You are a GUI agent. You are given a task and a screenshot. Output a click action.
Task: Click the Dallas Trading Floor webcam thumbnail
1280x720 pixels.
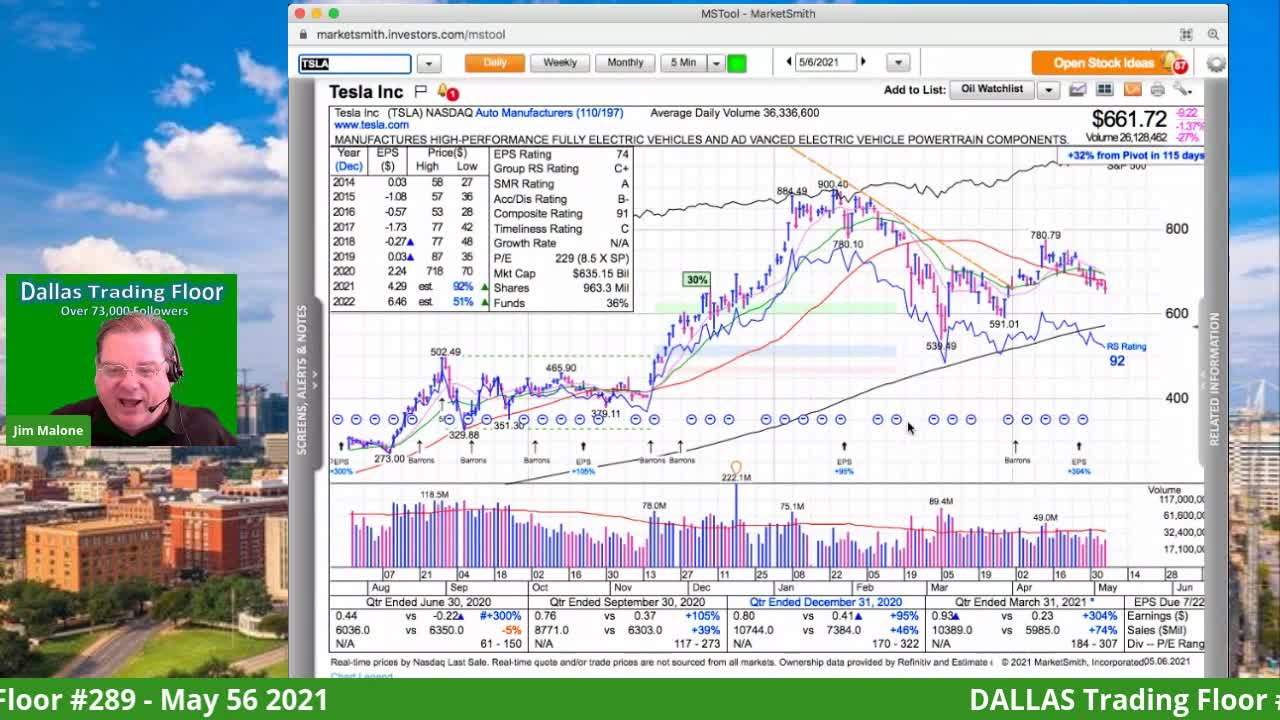pyautogui.click(x=121, y=360)
